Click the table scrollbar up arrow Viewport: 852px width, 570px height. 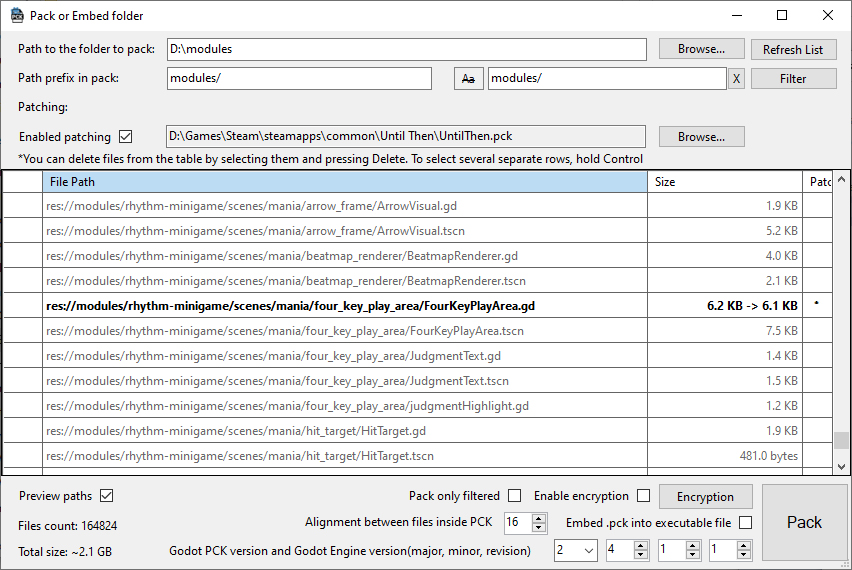[x=841, y=179]
